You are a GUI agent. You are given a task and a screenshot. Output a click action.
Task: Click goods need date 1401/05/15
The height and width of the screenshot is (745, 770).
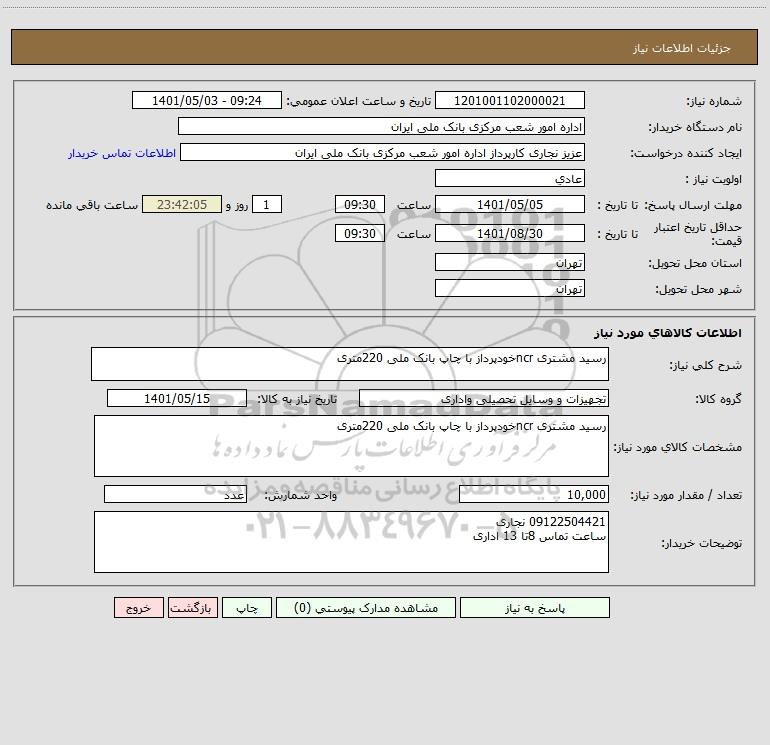pos(177,398)
